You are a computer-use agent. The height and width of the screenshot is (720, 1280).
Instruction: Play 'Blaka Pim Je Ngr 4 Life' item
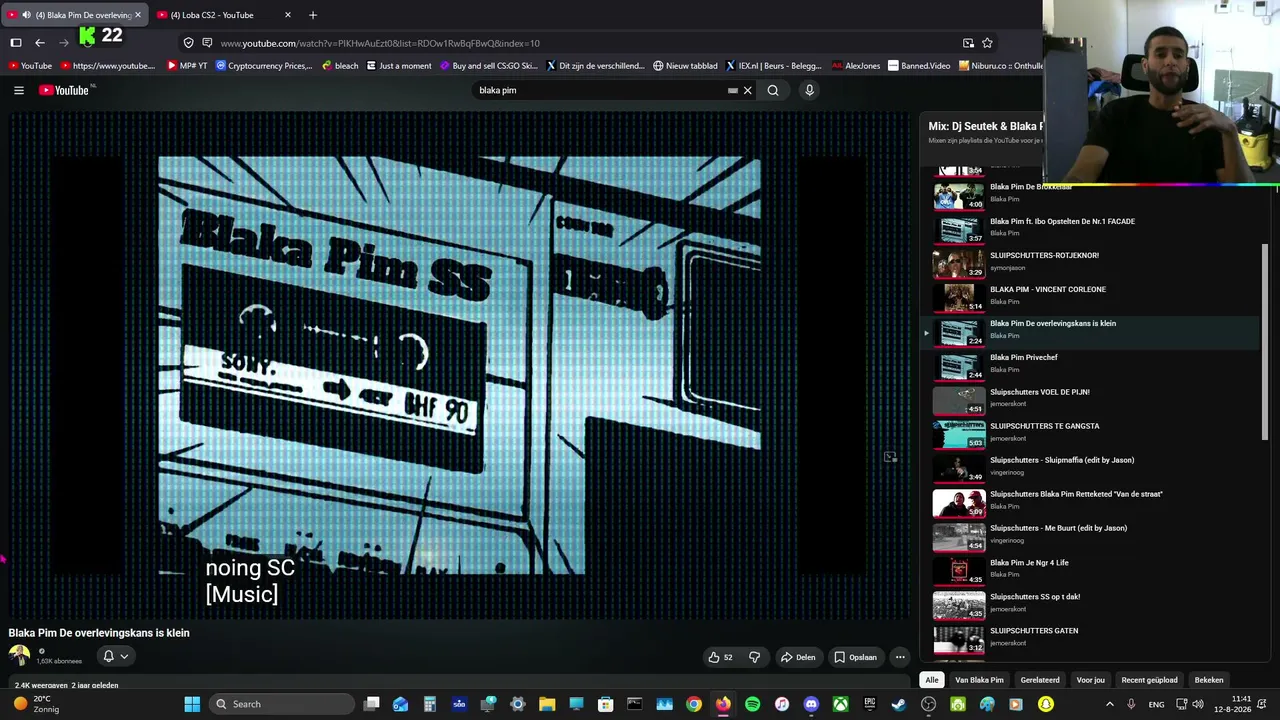(1090, 571)
